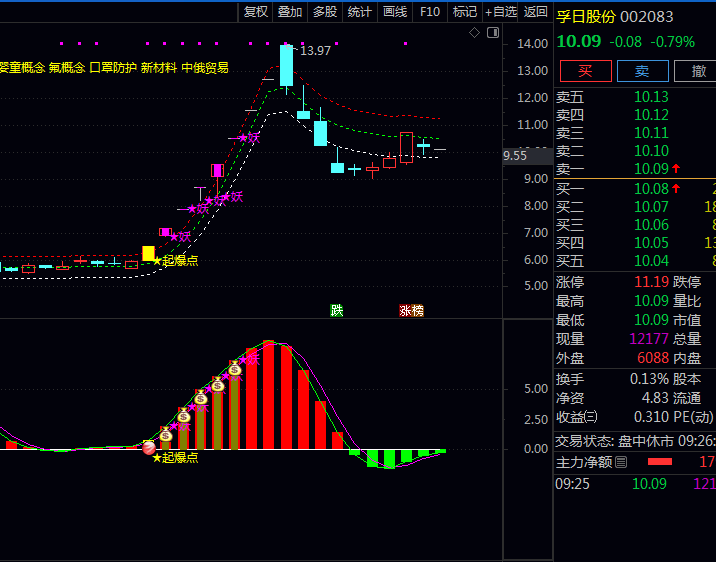Add stock via +自选 button

tap(500, 12)
